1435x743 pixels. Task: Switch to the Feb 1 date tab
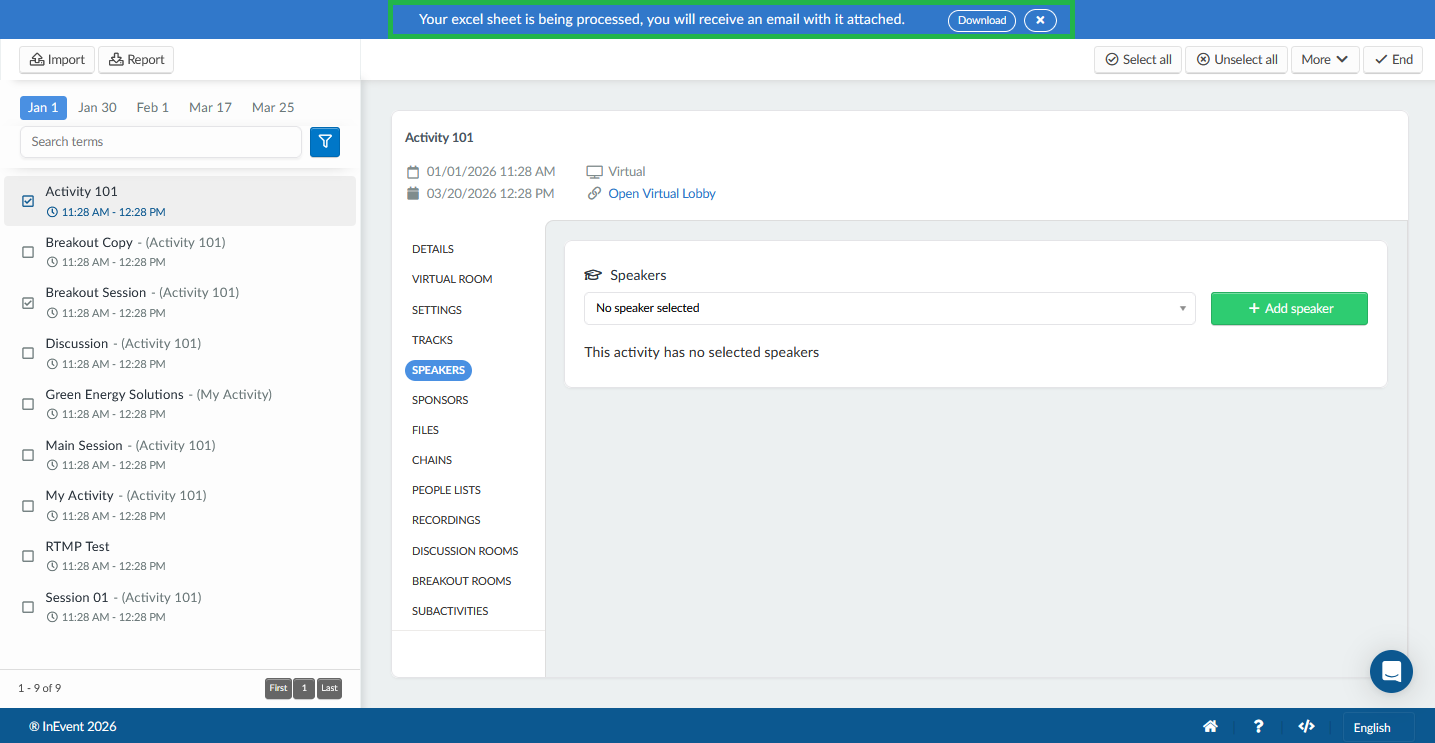(x=153, y=107)
